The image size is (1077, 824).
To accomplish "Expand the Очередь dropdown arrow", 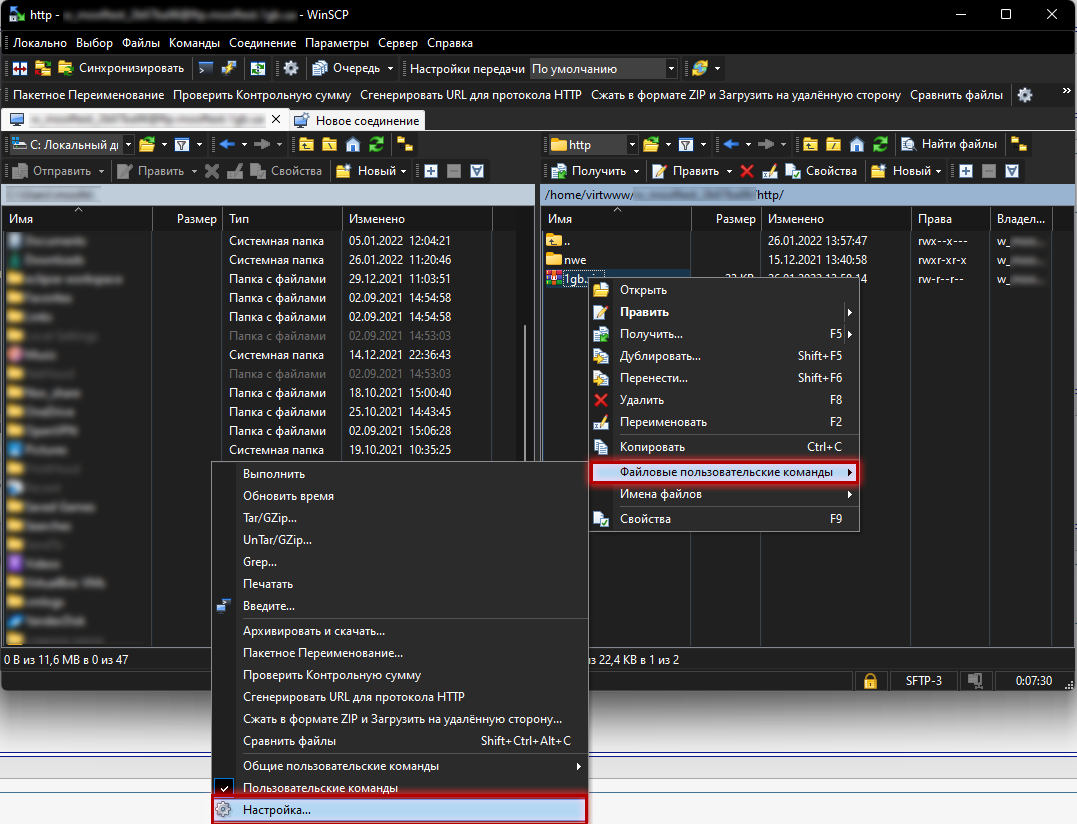I will pyautogui.click(x=390, y=69).
